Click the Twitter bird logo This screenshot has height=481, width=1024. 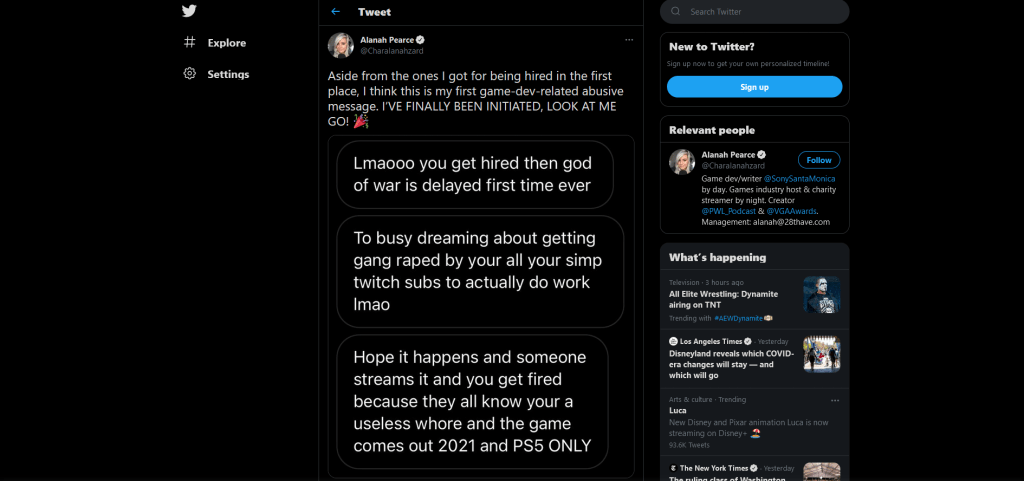[190, 11]
